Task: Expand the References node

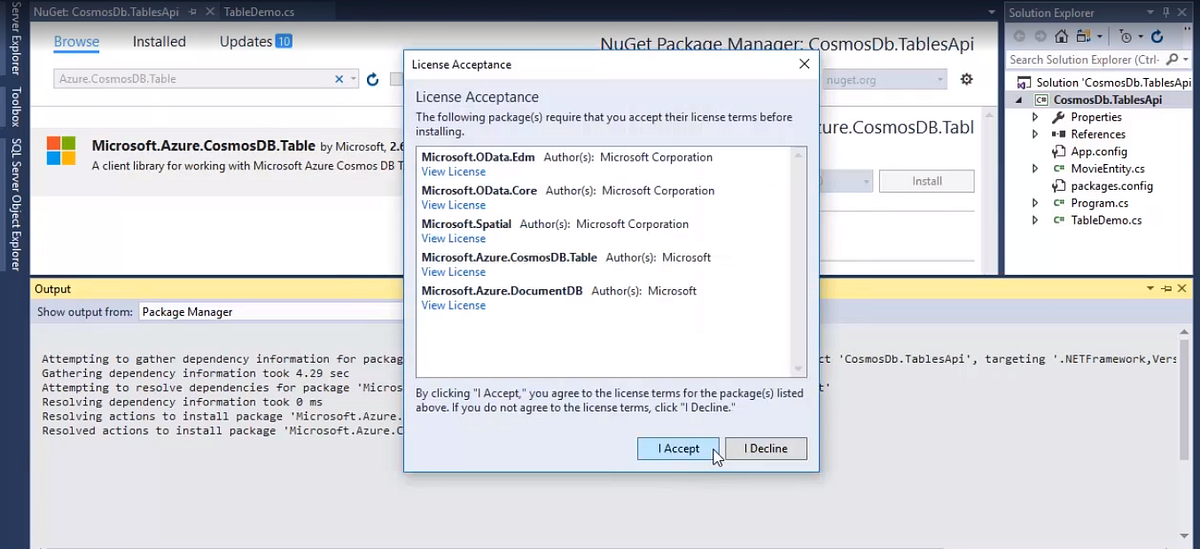Action: (x=1035, y=134)
